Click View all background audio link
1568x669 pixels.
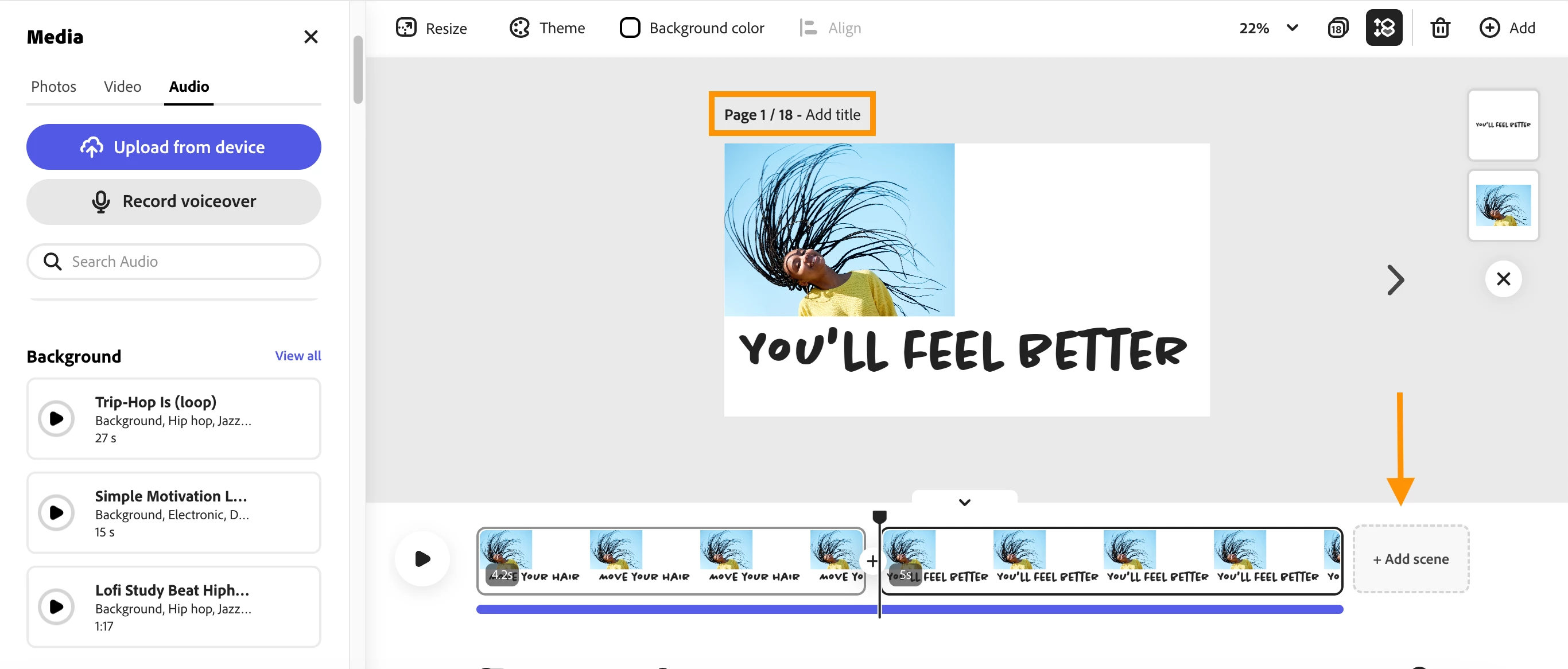tap(298, 356)
